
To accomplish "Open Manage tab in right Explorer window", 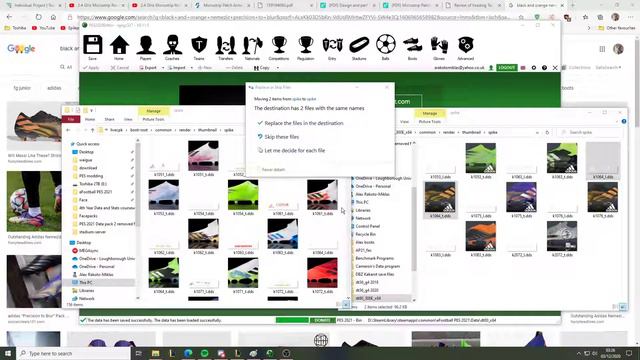I will [x=430, y=113].
